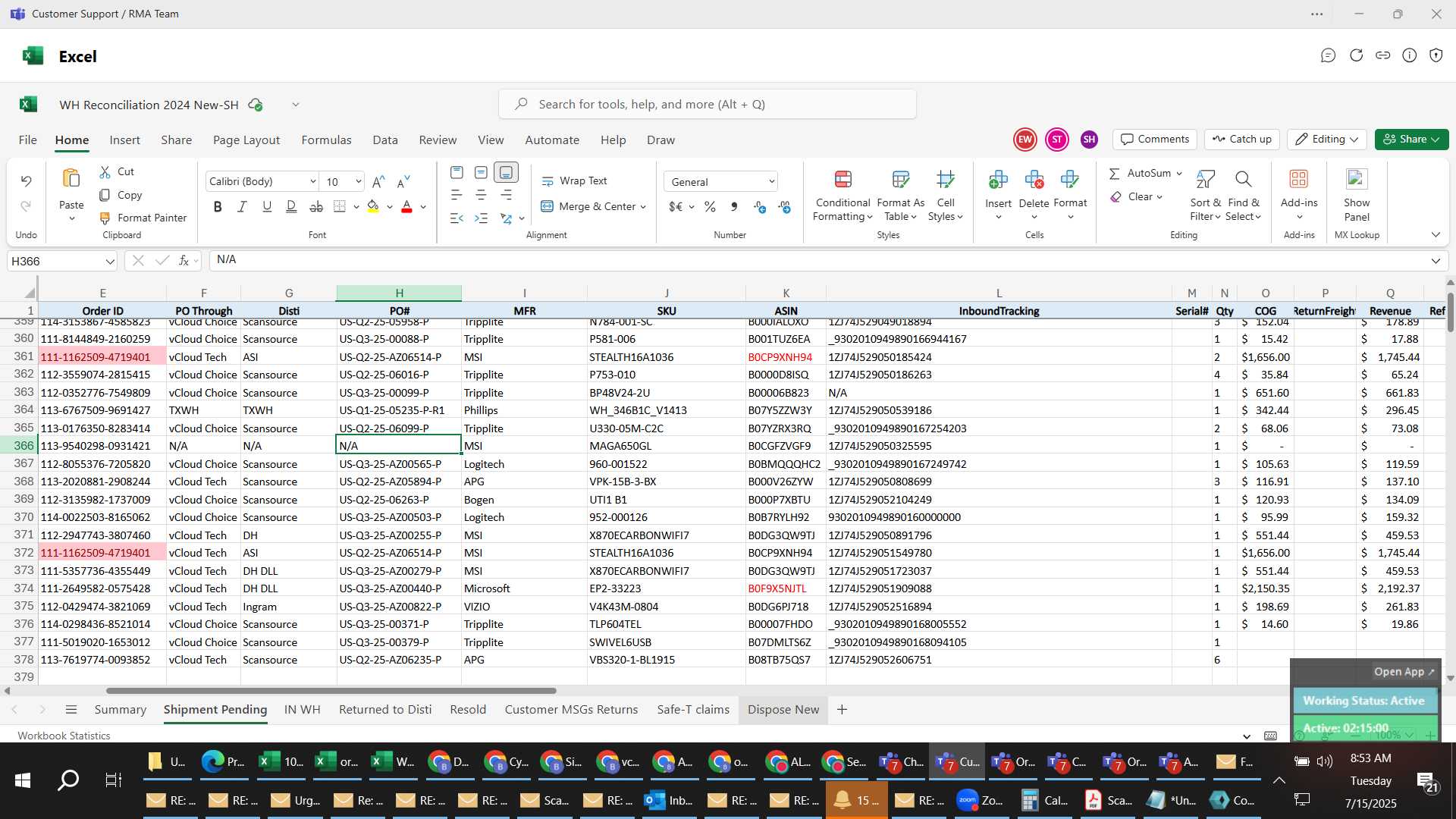1456x819 pixels.
Task: Click the comma style icon
Action: [x=733, y=206]
